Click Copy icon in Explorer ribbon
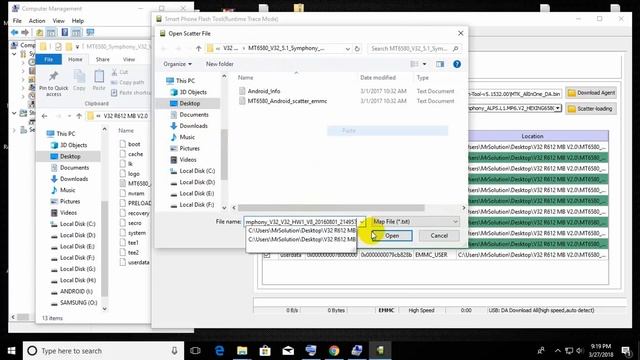The image size is (640, 360). pos(79,80)
